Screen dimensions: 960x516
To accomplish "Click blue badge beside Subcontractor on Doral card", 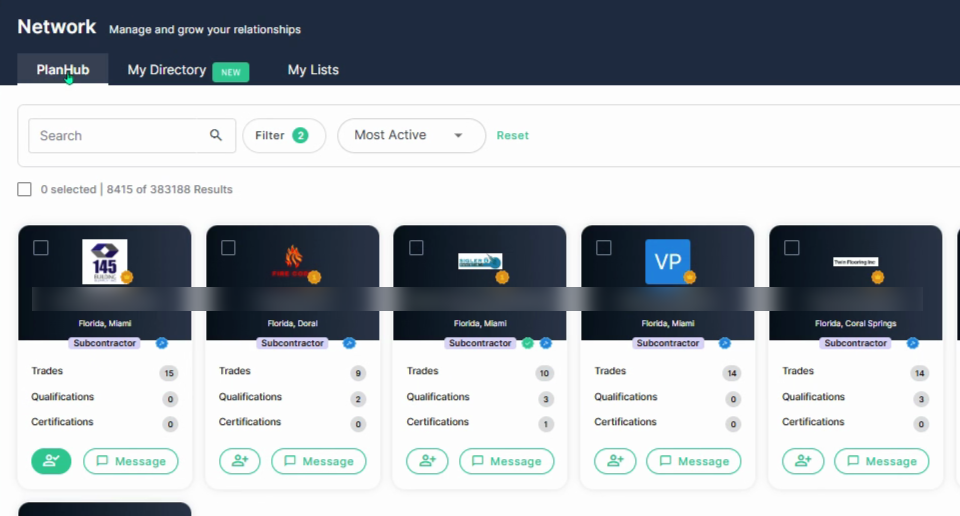I will (350, 343).
